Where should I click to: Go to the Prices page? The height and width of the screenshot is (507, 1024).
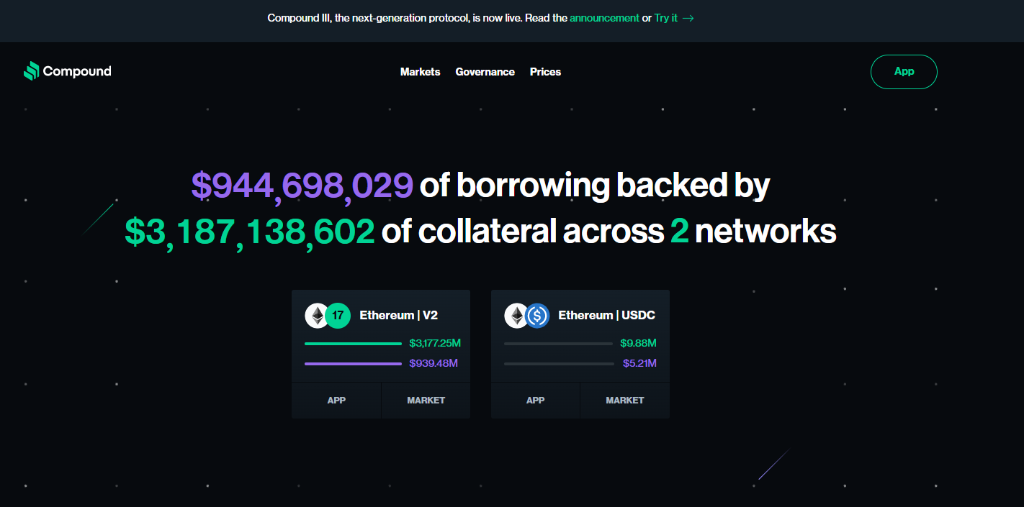pos(545,72)
